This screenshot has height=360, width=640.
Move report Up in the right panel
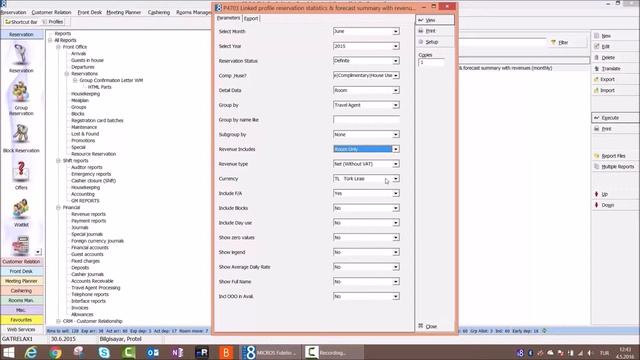pyautogui.click(x=615, y=194)
